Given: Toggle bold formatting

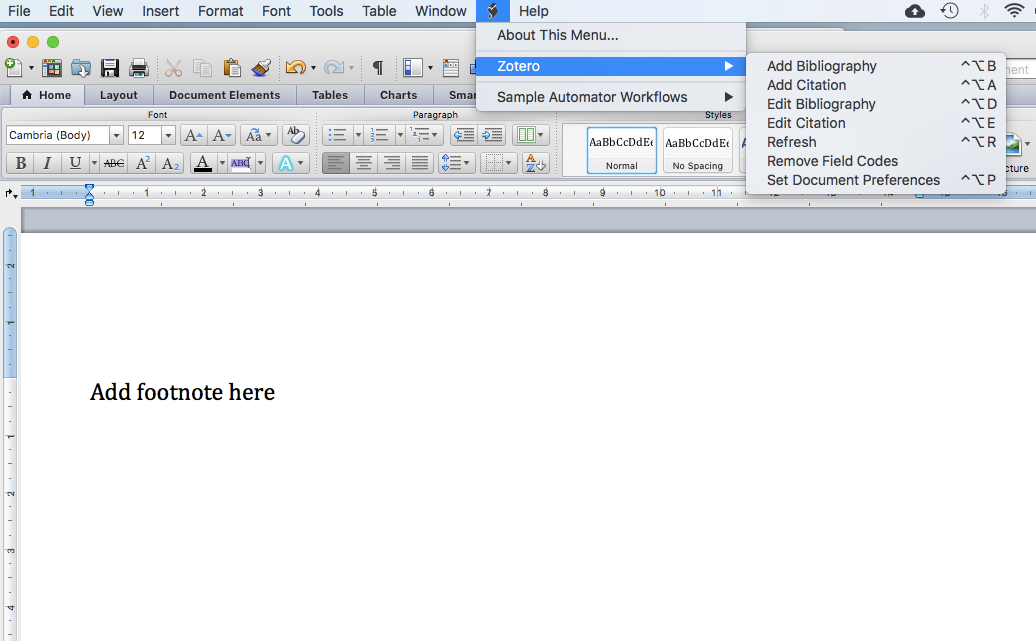Looking at the screenshot, I should point(20,163).
